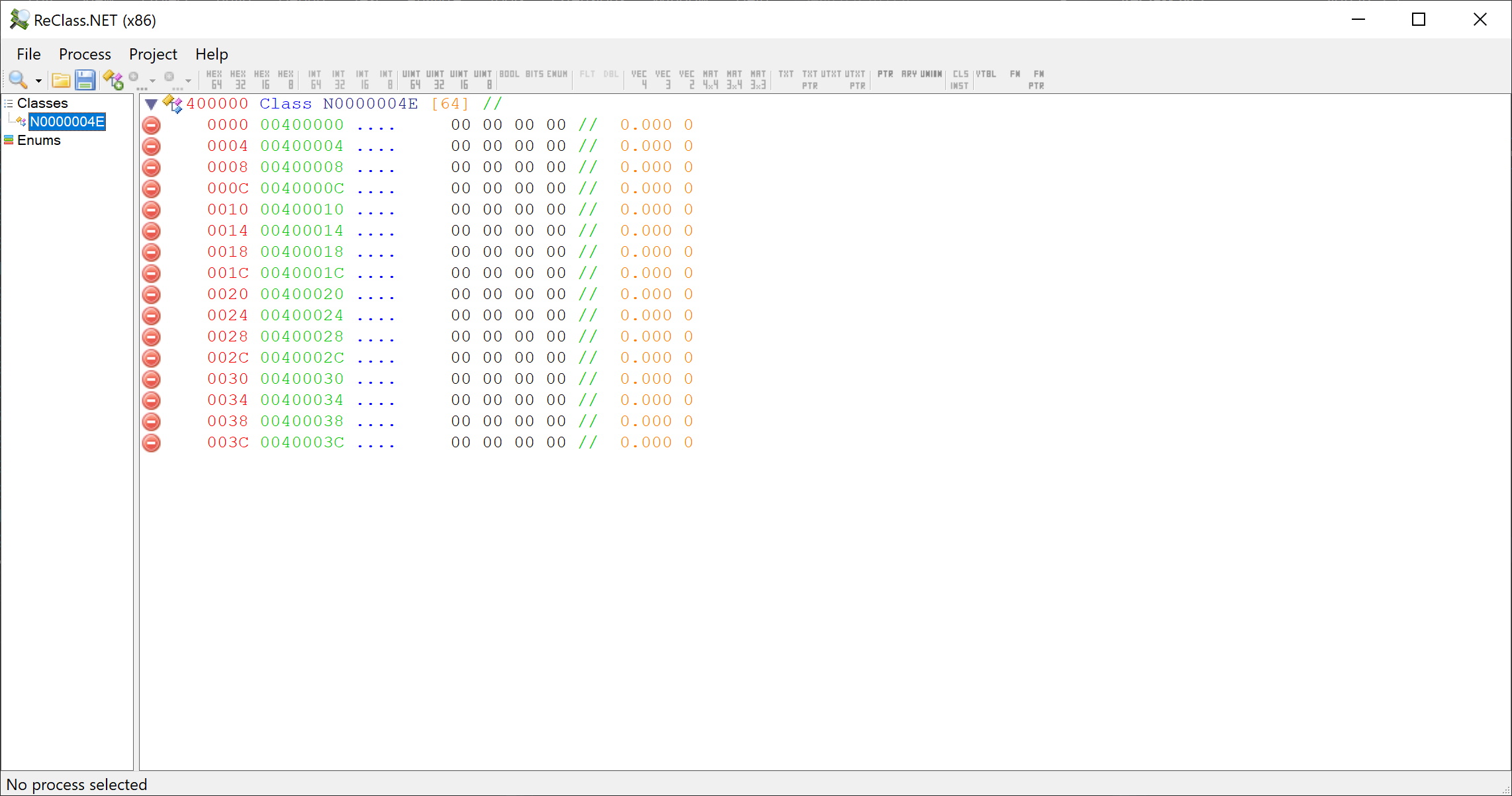The width and height of the screenshot is (1512, 796).
Task: Click red remove icon at offset 0000
Action: click(152, 125)
